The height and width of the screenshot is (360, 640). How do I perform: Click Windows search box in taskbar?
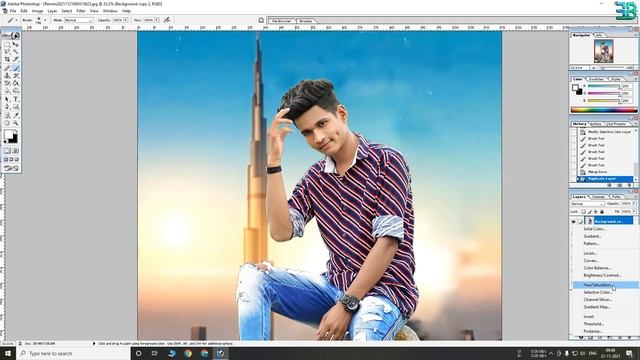coord(73,353)
